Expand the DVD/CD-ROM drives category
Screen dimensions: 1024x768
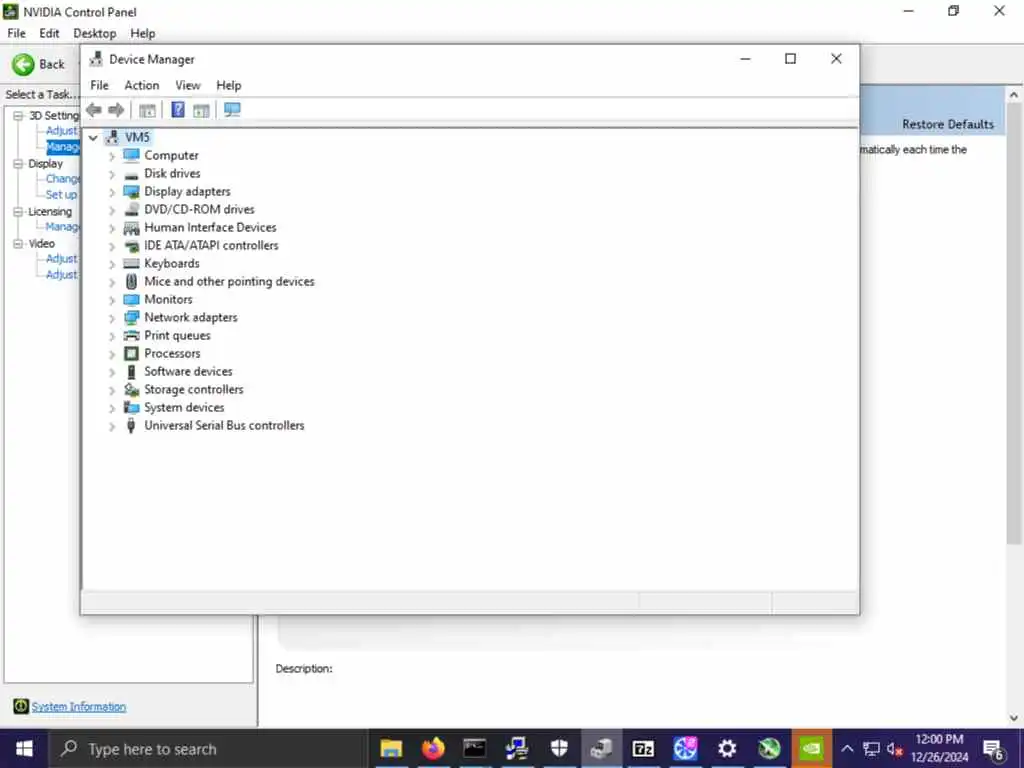pos(112,210)
